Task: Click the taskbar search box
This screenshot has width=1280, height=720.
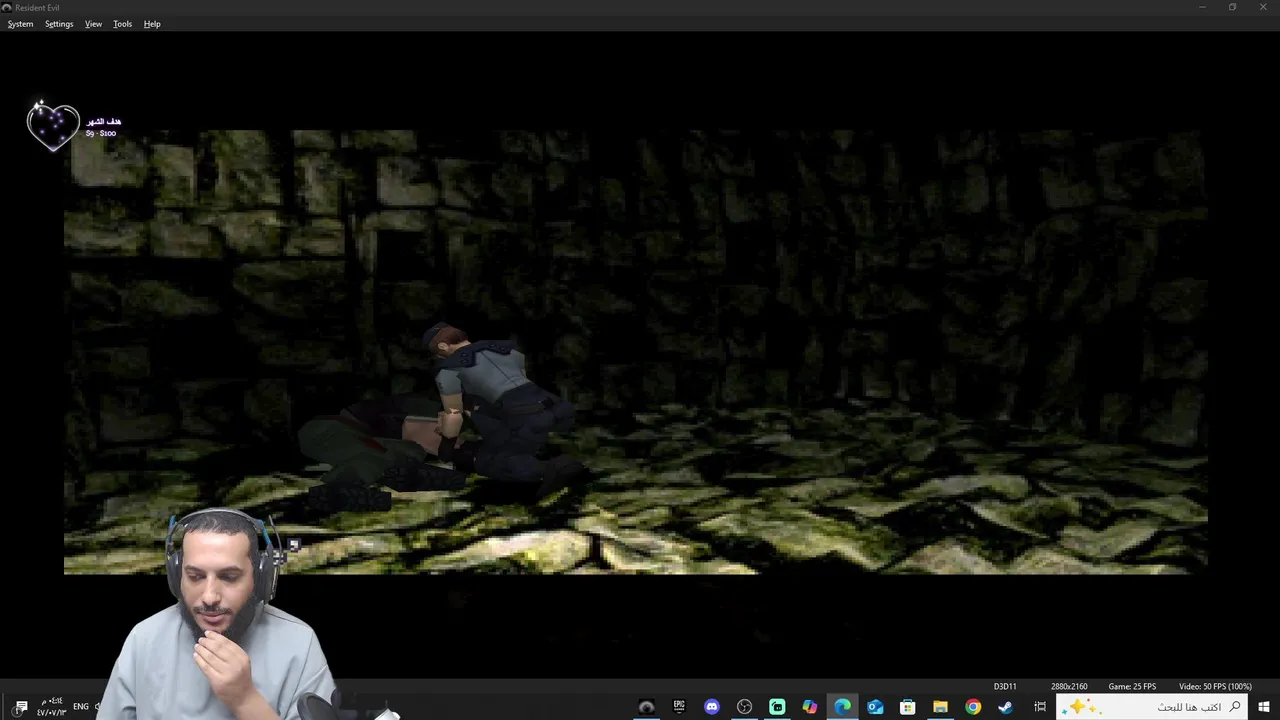Action: 1152,707
